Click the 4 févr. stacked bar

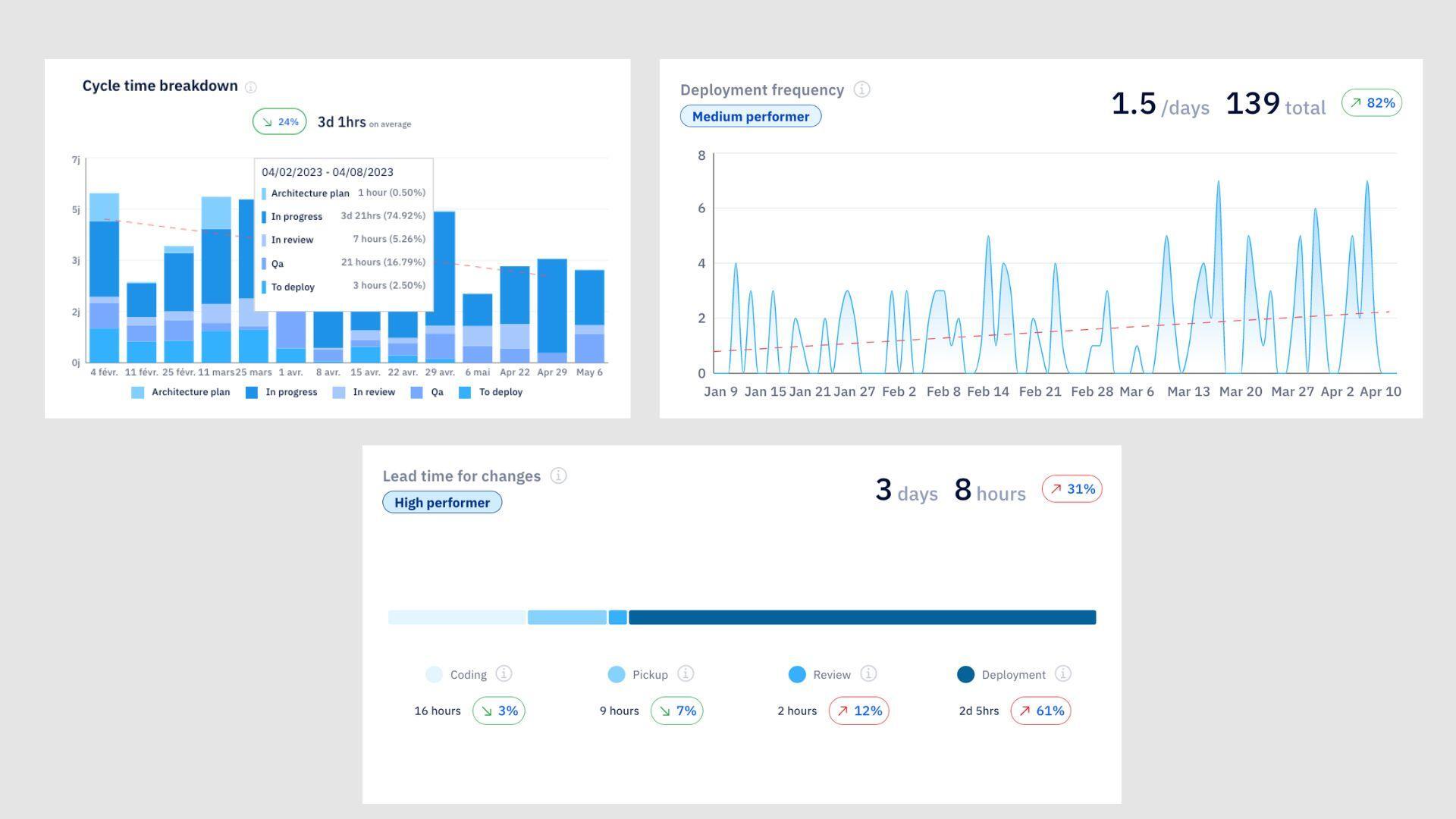104,278
